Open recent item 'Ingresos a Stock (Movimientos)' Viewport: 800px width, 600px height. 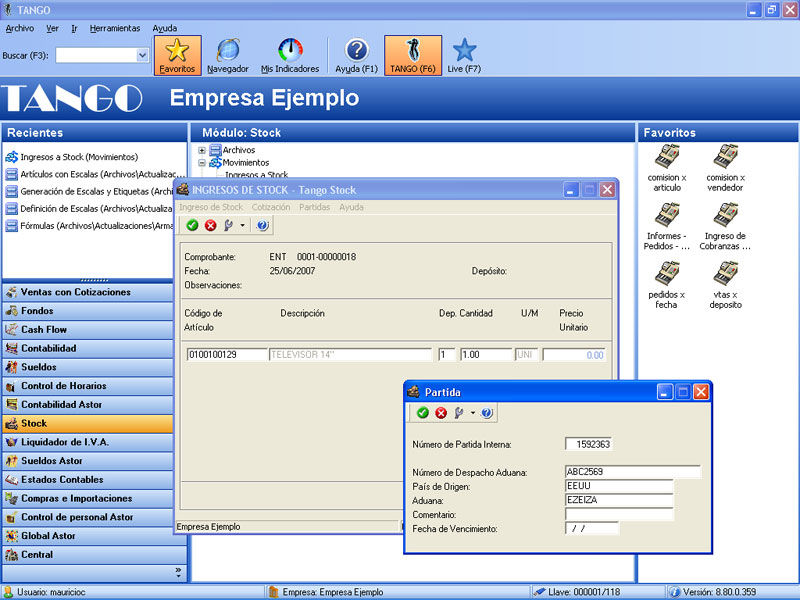point(79,157)
